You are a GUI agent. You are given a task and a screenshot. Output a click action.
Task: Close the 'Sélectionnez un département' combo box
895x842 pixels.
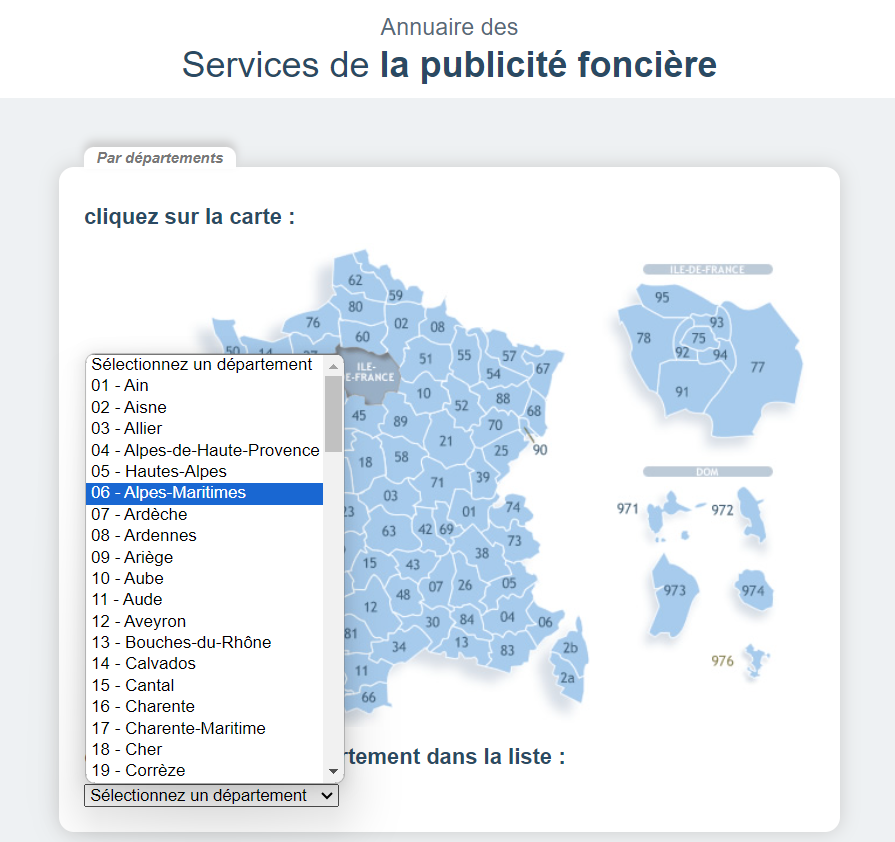(211, 795)
